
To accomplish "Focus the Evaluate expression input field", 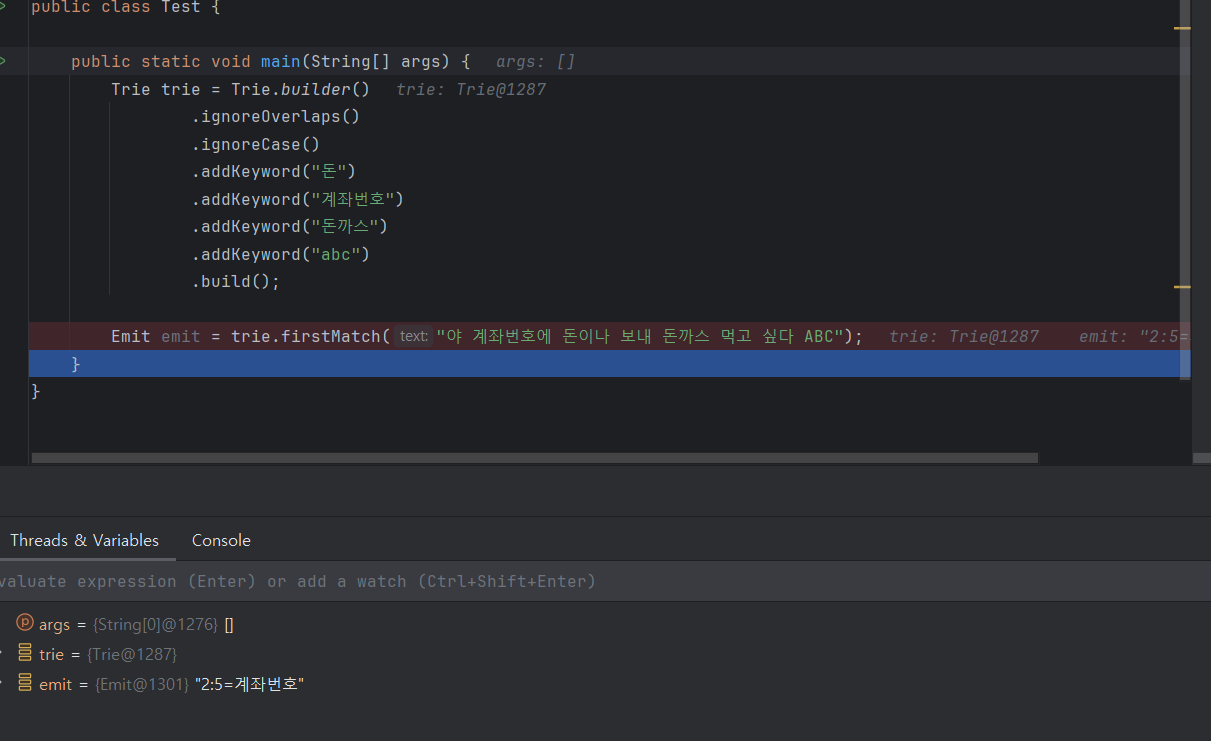I will 605,581.
